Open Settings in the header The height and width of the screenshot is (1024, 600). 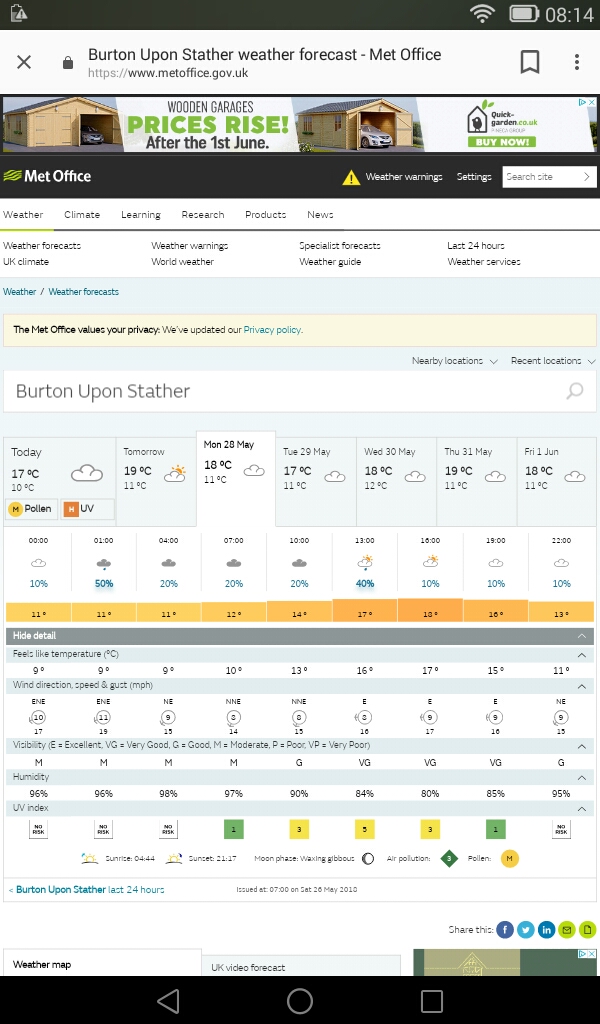point(474,176)
